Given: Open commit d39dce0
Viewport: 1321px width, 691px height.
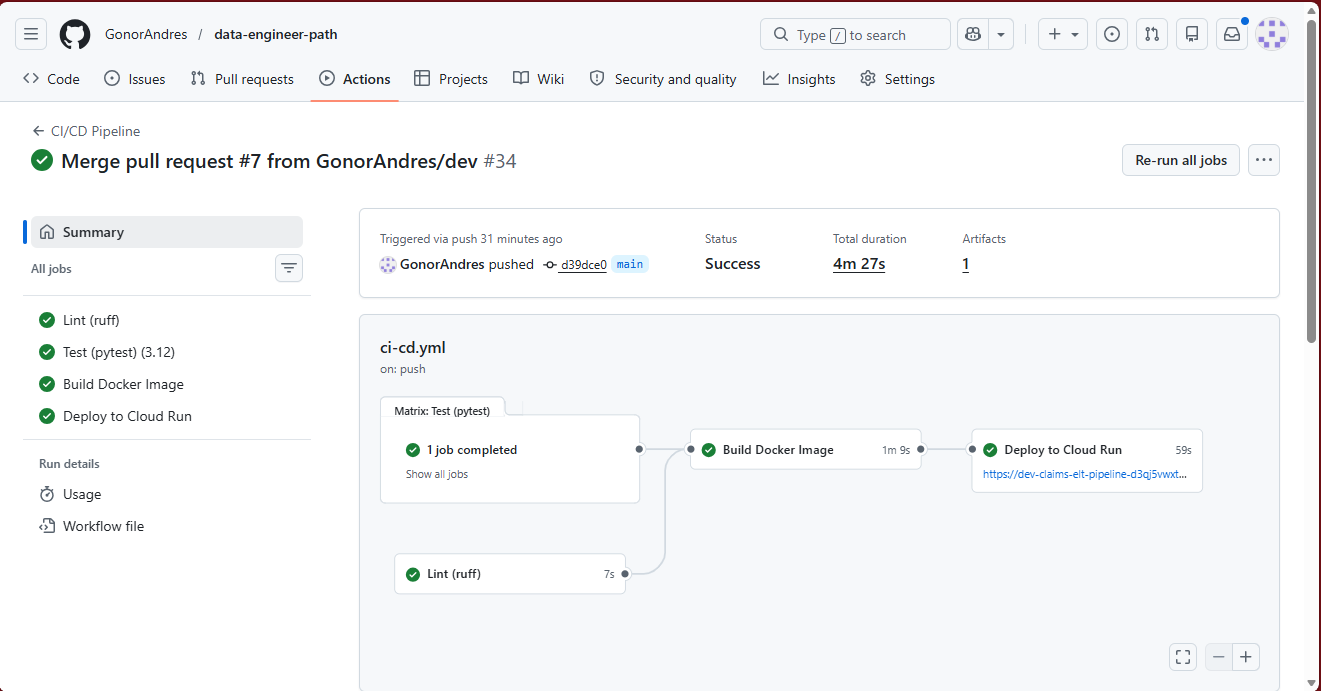Looking at the screenshot, I should (x=583, y=265).
